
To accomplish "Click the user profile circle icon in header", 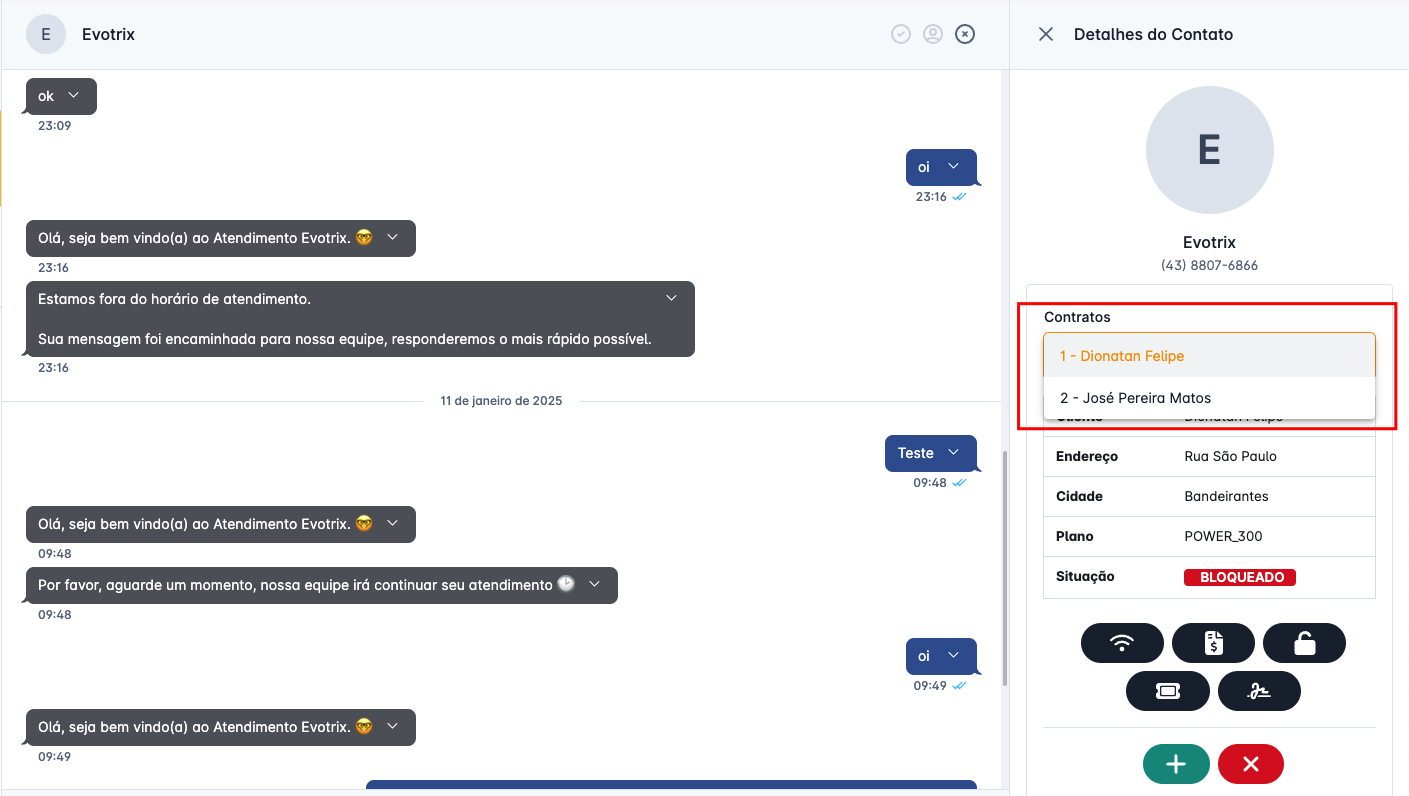I will coord(933,35).
